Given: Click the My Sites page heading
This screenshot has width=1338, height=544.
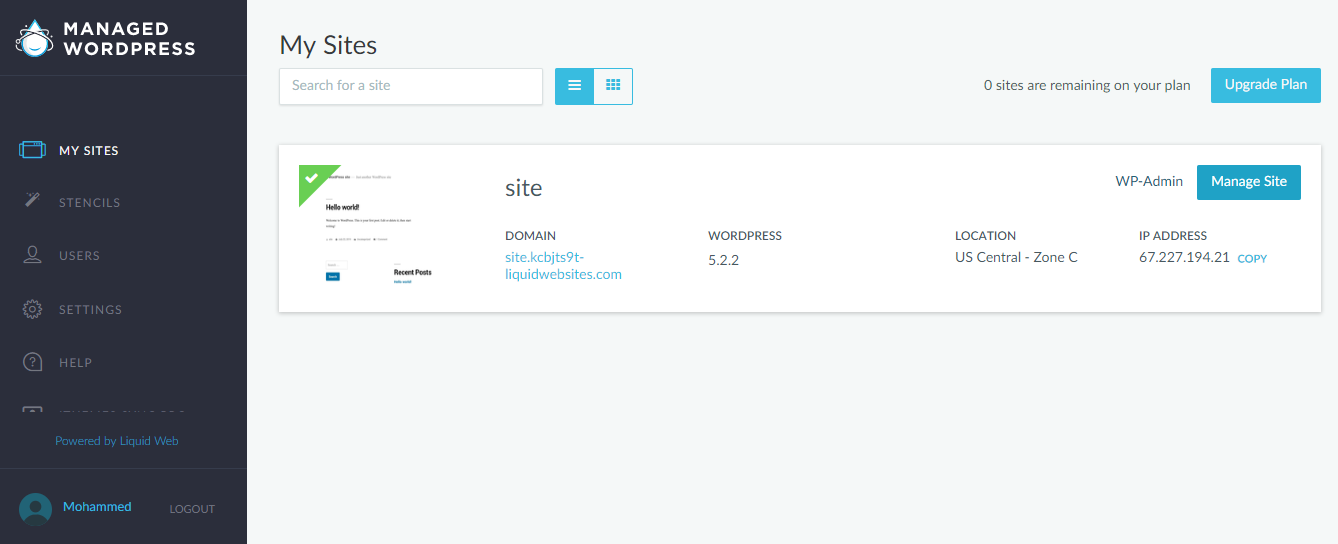Looking at the screenshot, I should pyautogui.click(x=328, y=44).
